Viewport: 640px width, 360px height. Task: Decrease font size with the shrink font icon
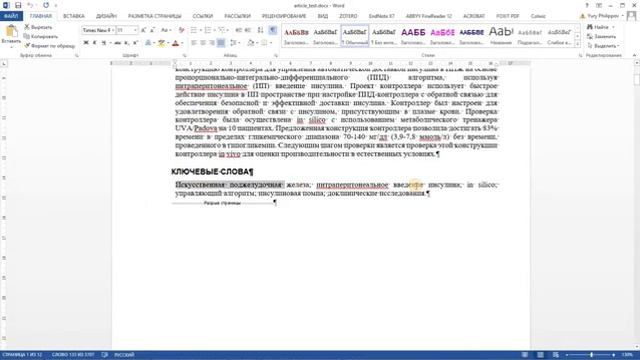pos(152,30)
